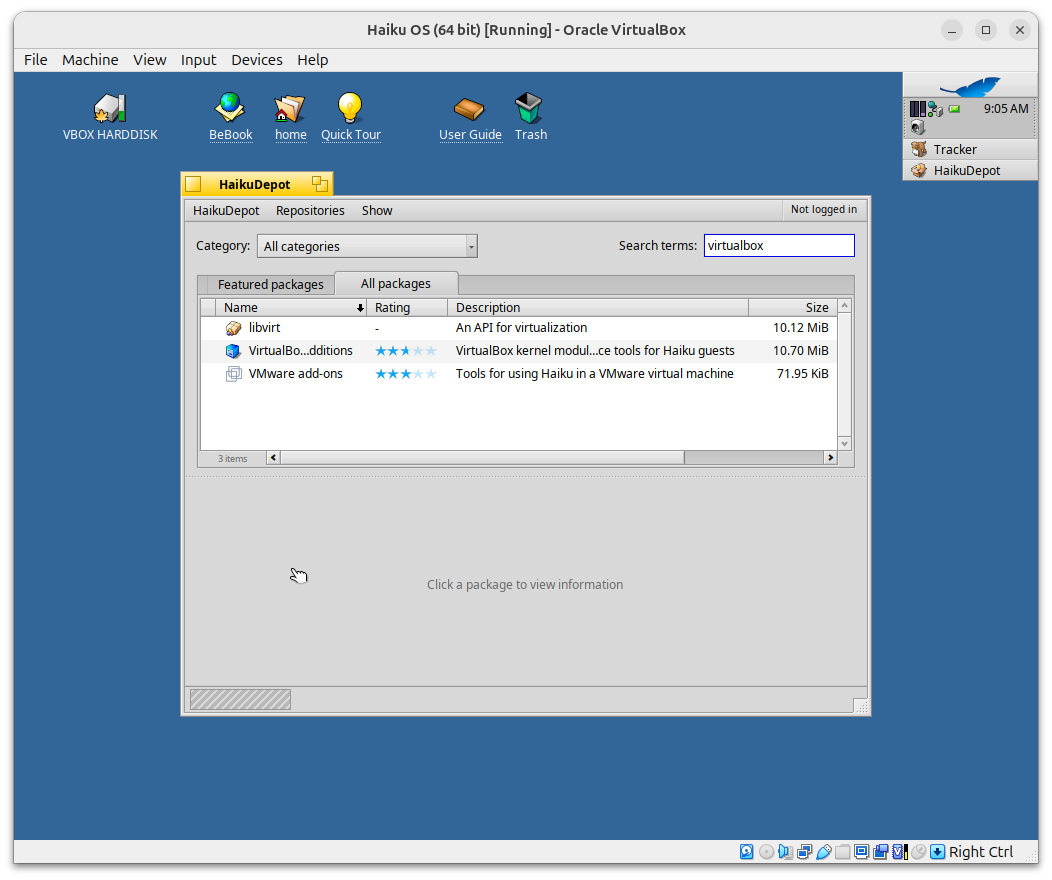Image resolution: width=1052 pixels, height=880 pixels.
Task: Click the libvirt package icon
Action: 233,328
